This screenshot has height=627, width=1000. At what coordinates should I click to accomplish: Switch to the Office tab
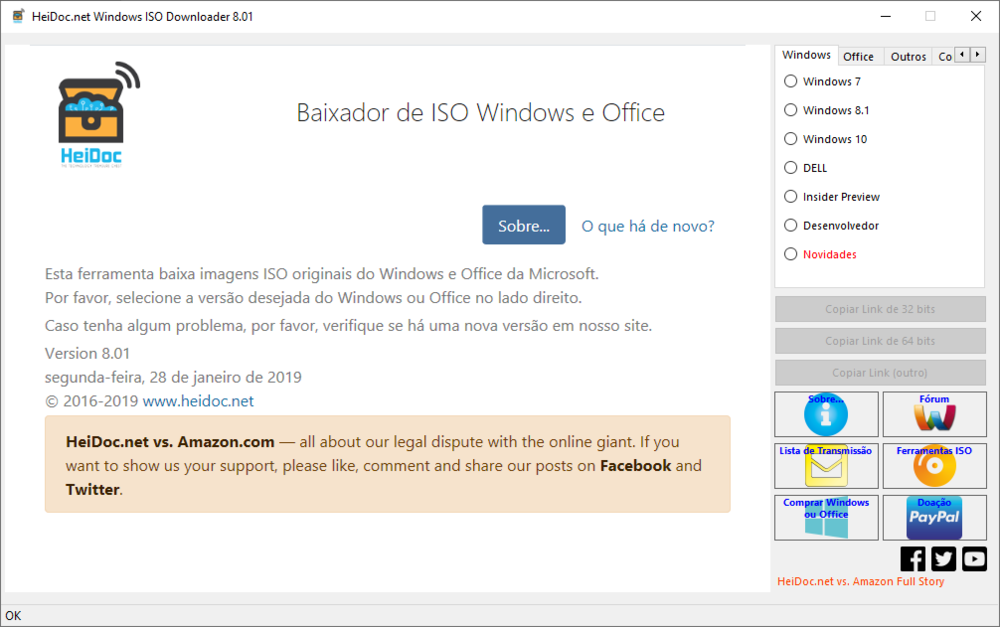point(858,57)
